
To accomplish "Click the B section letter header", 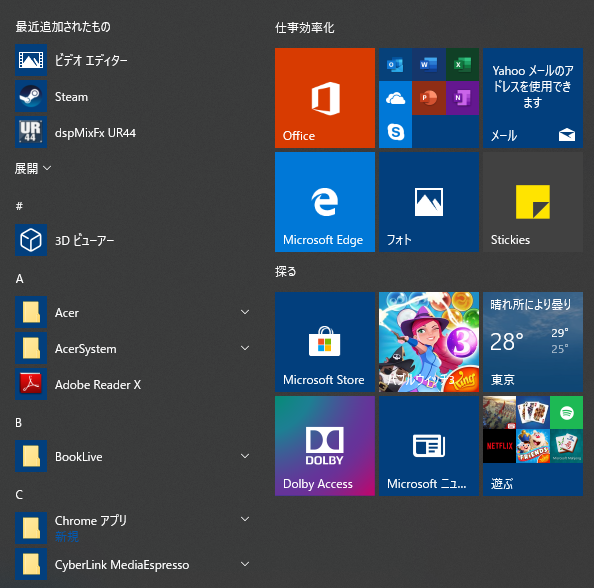I will pyautogui.click(x=19, y=423).
